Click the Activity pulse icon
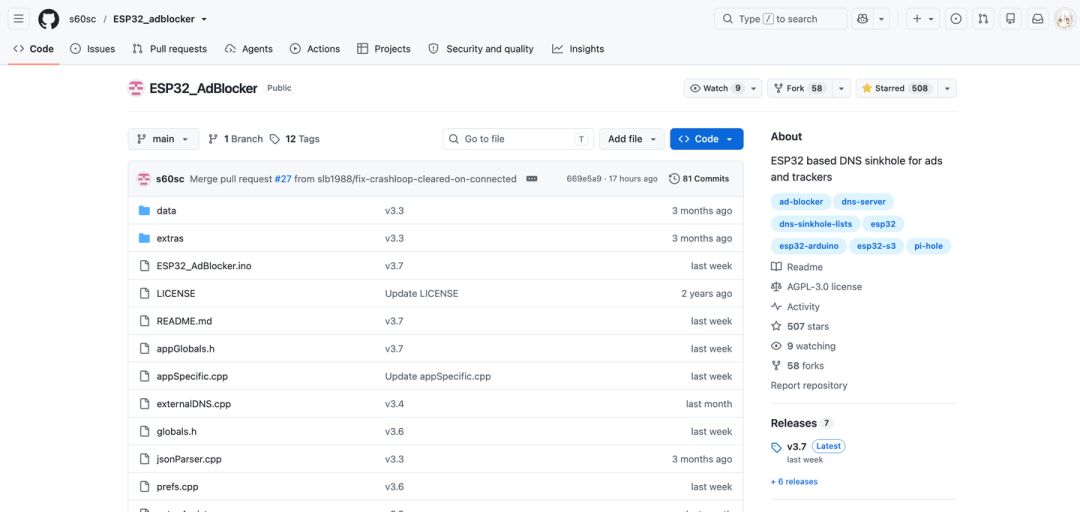 click(x=776, y=307)
